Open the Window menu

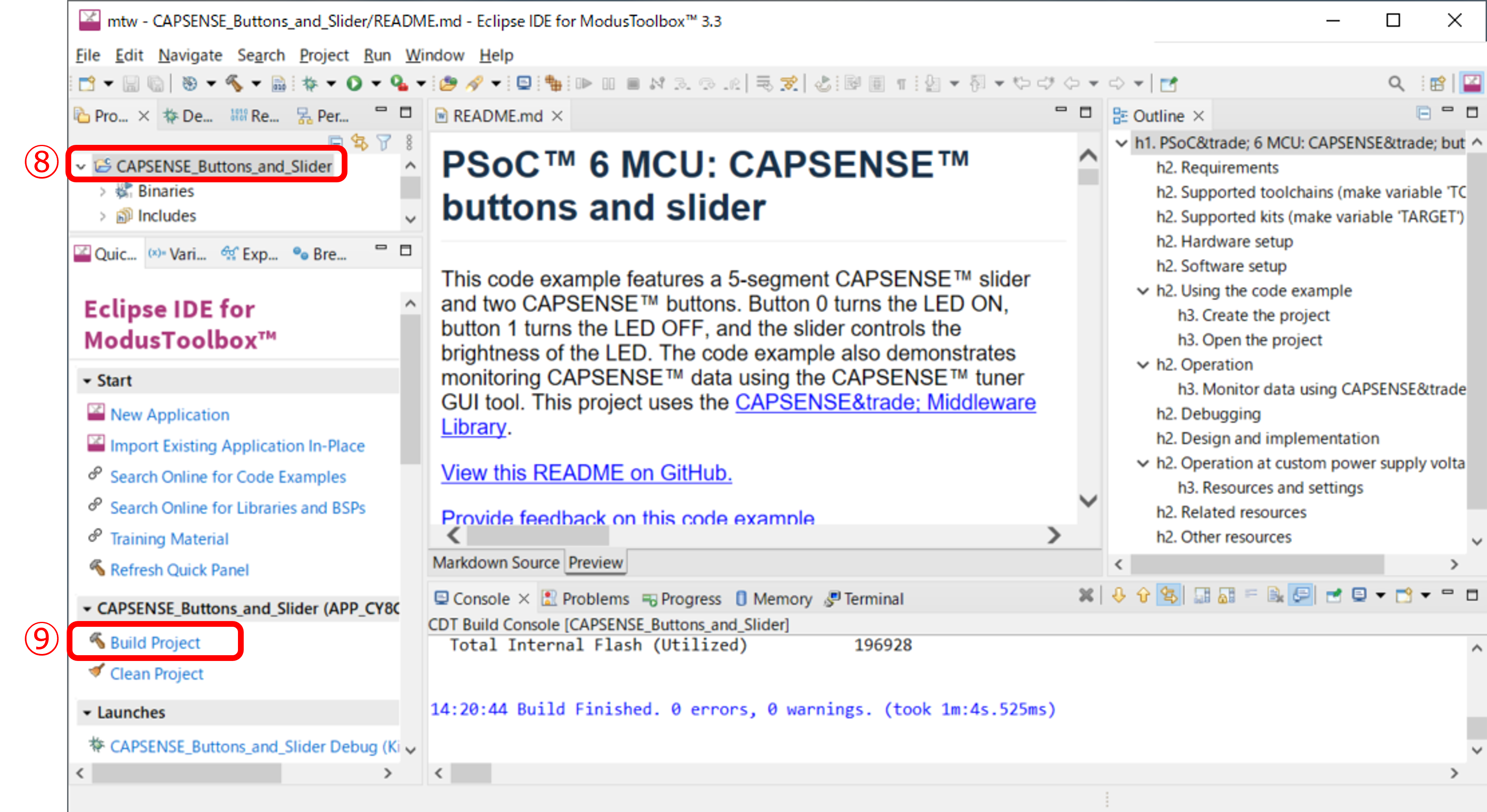tap(435, 55)
